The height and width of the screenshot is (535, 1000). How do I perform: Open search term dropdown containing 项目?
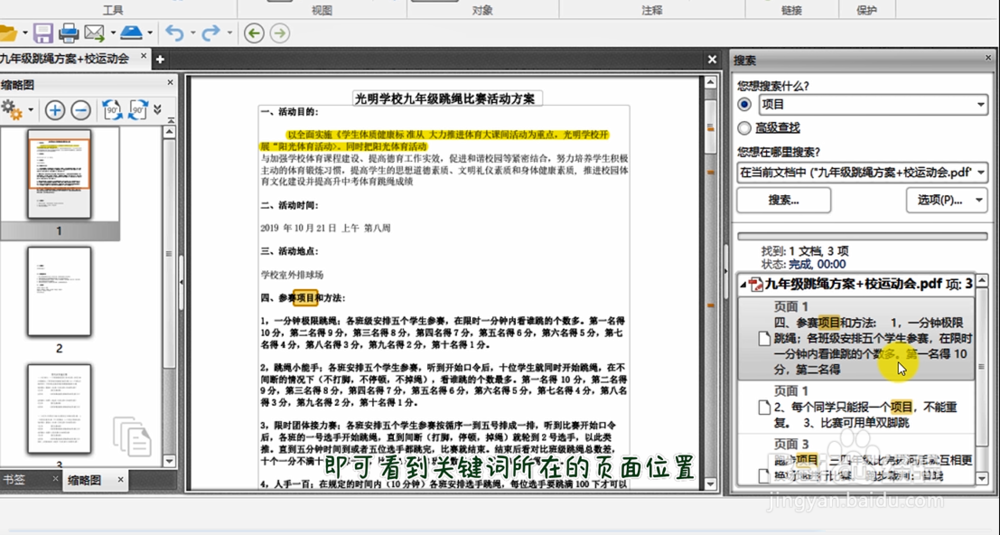[x=980, y=105]
